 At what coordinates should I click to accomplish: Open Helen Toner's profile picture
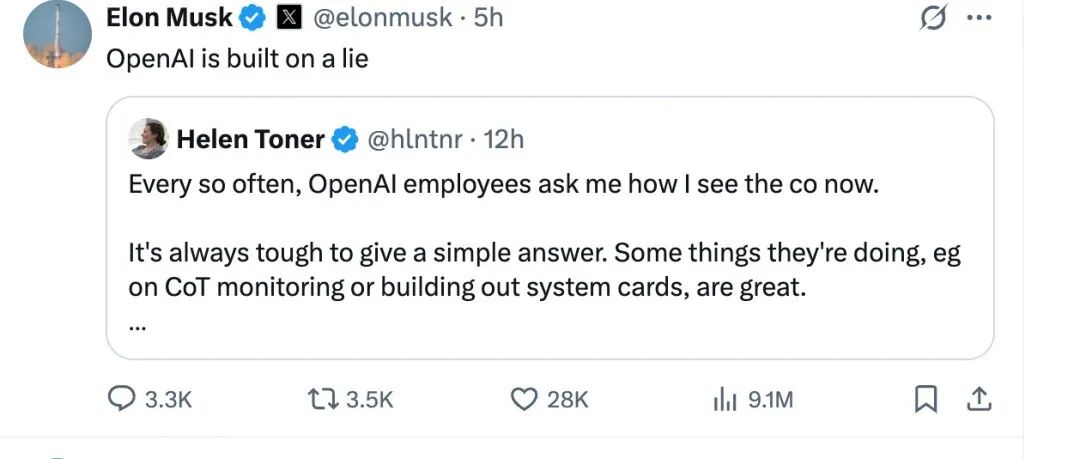tap(149, 140)
